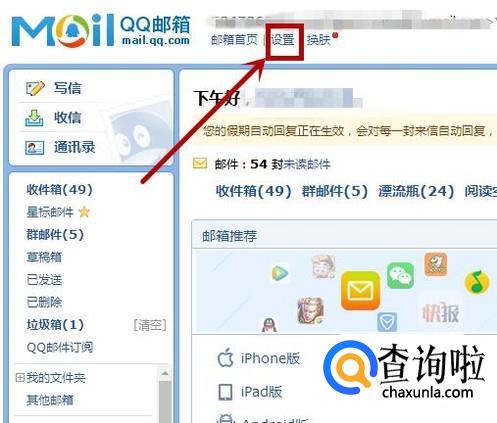Open the contacts card icon
The width and height of the screenshot is (497, 423).
pos(35,148)
